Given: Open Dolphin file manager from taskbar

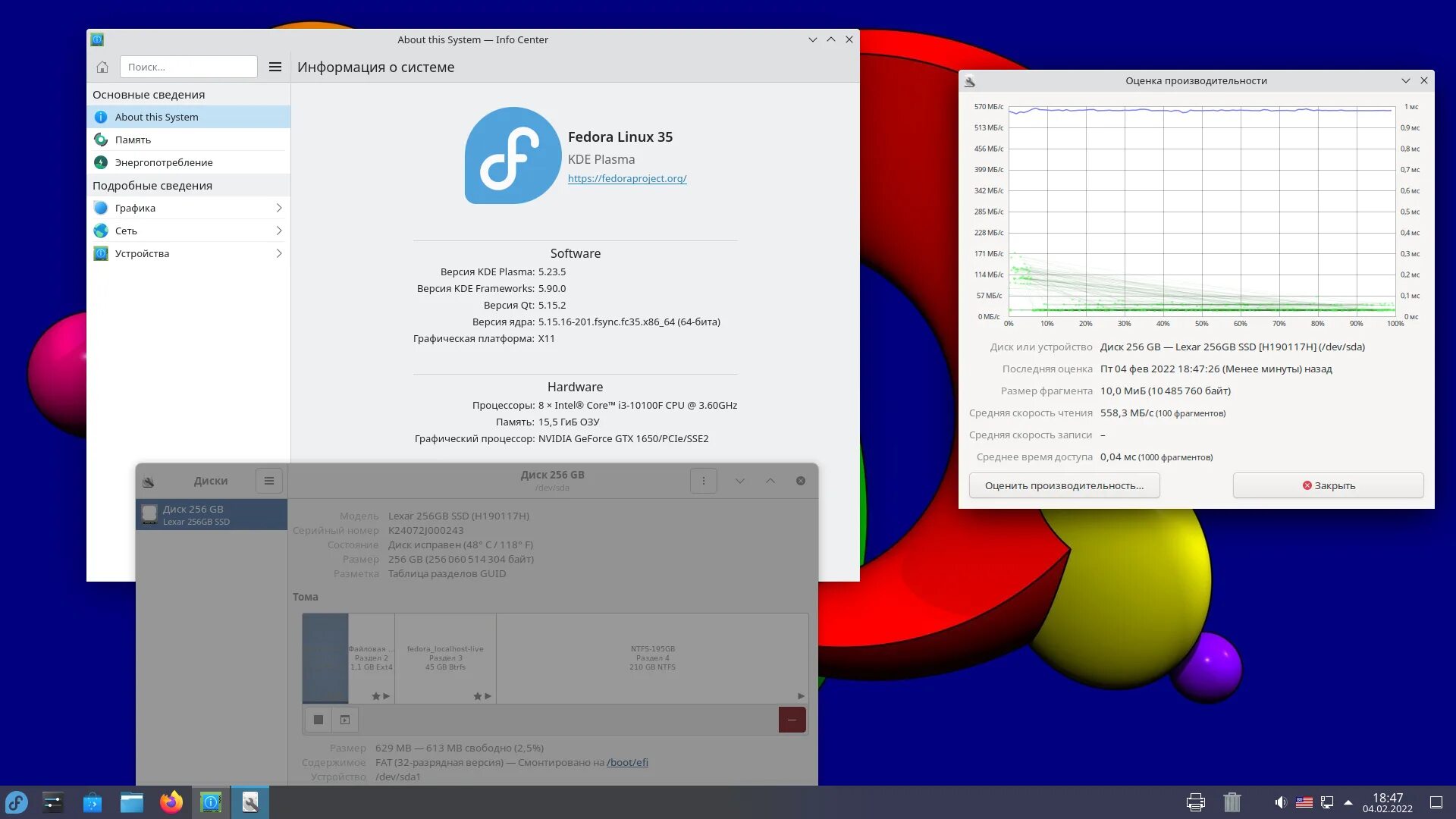Looking at the screenshot, I should (x=132, y=802).
